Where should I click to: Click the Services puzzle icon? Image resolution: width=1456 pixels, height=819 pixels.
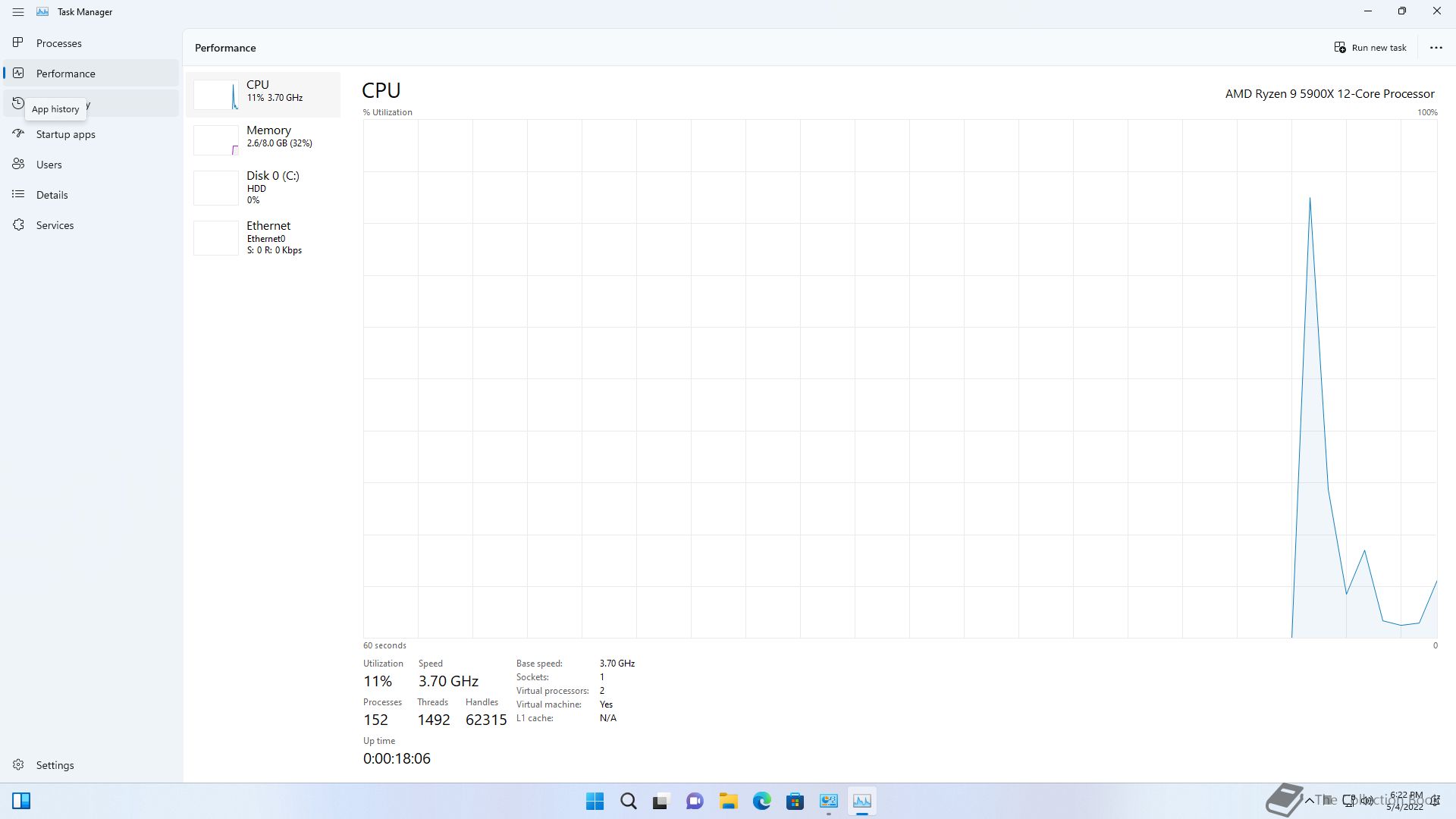18,224
